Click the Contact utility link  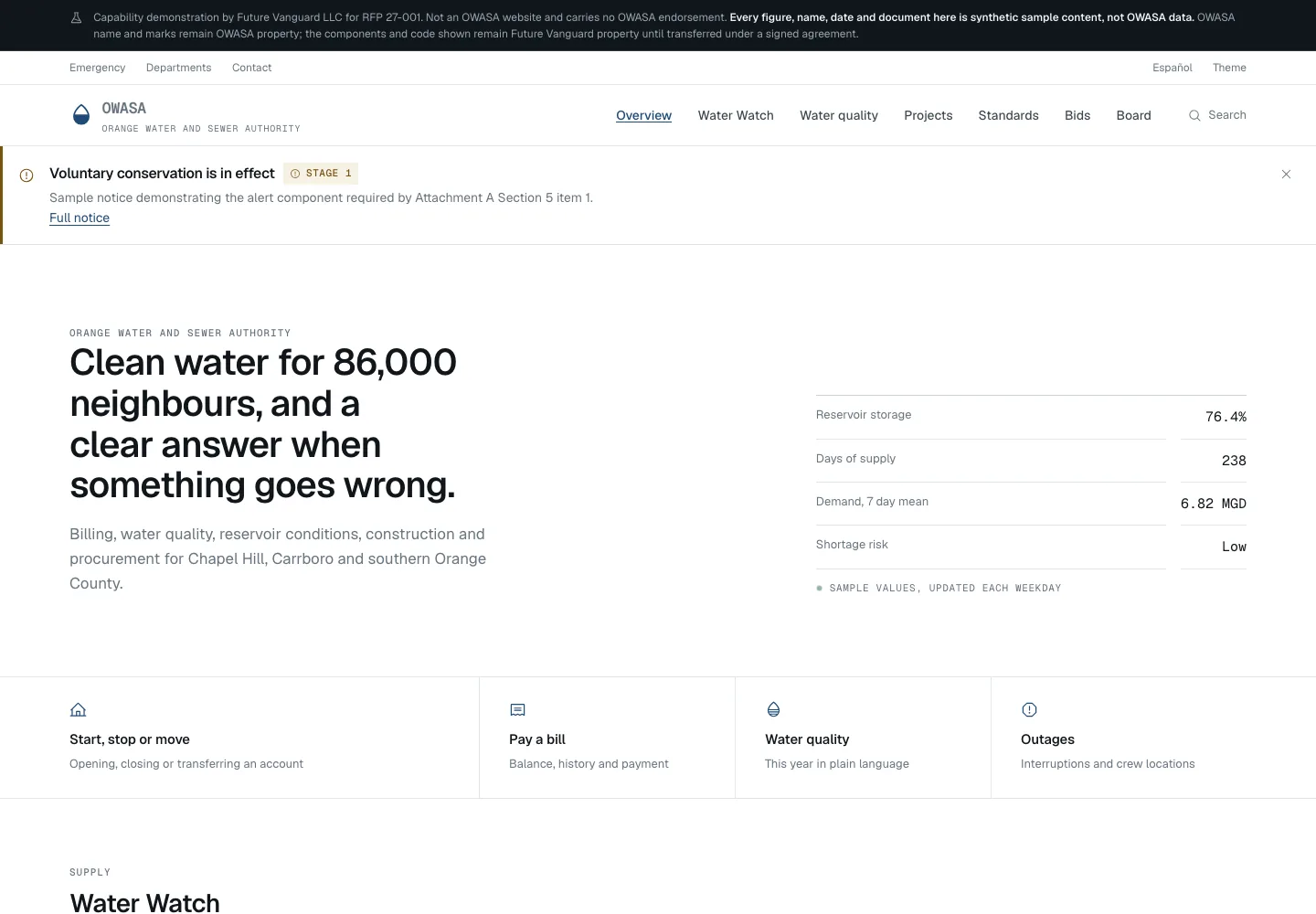point(251,68)
